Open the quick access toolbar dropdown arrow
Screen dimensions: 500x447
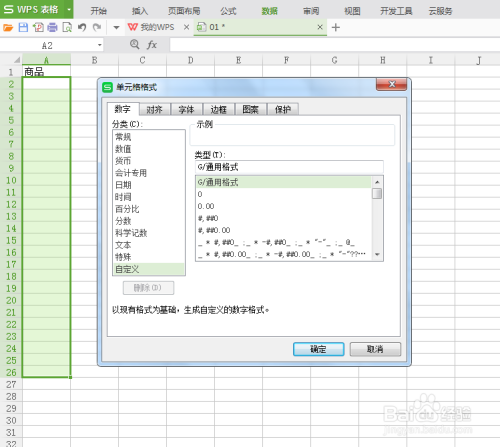116,28
